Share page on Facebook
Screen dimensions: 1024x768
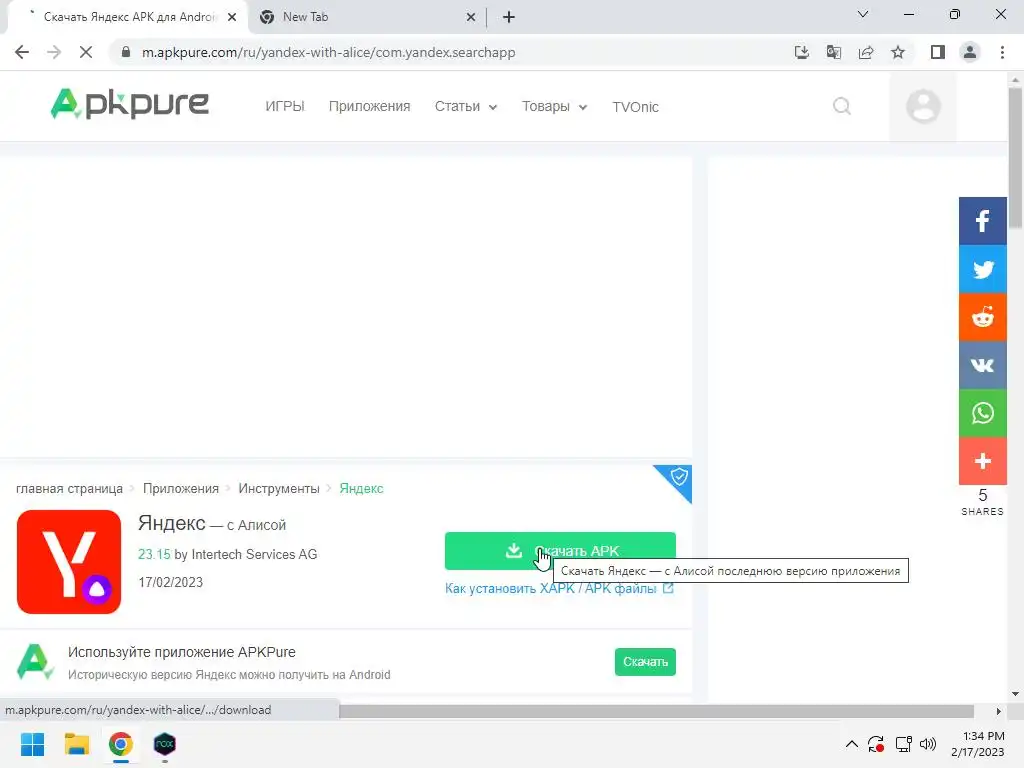click(982, 221)
